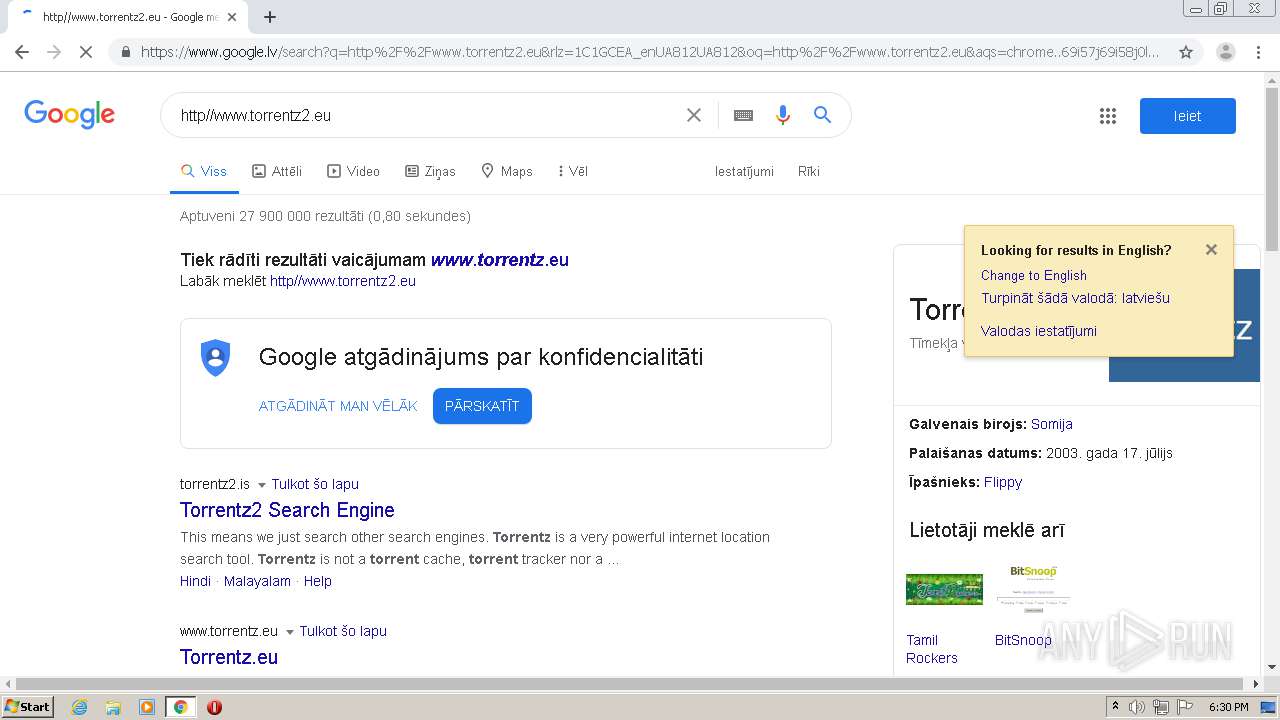Viewport: 1280px width, 720px height.
Task: Click the Ieiet sign-in button
Action: 1187,116
